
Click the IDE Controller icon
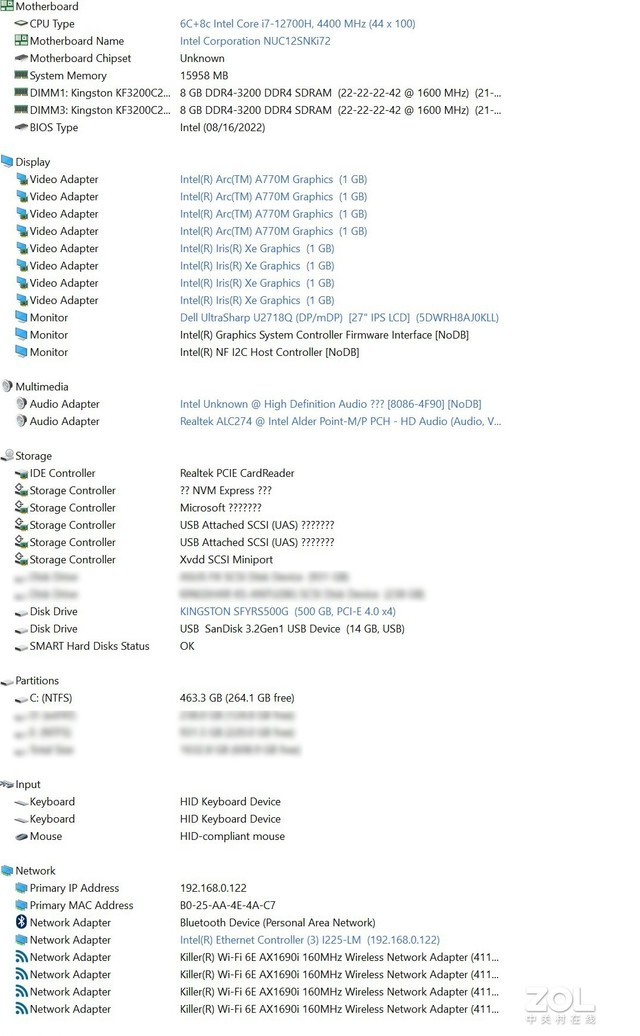[21, 473]
